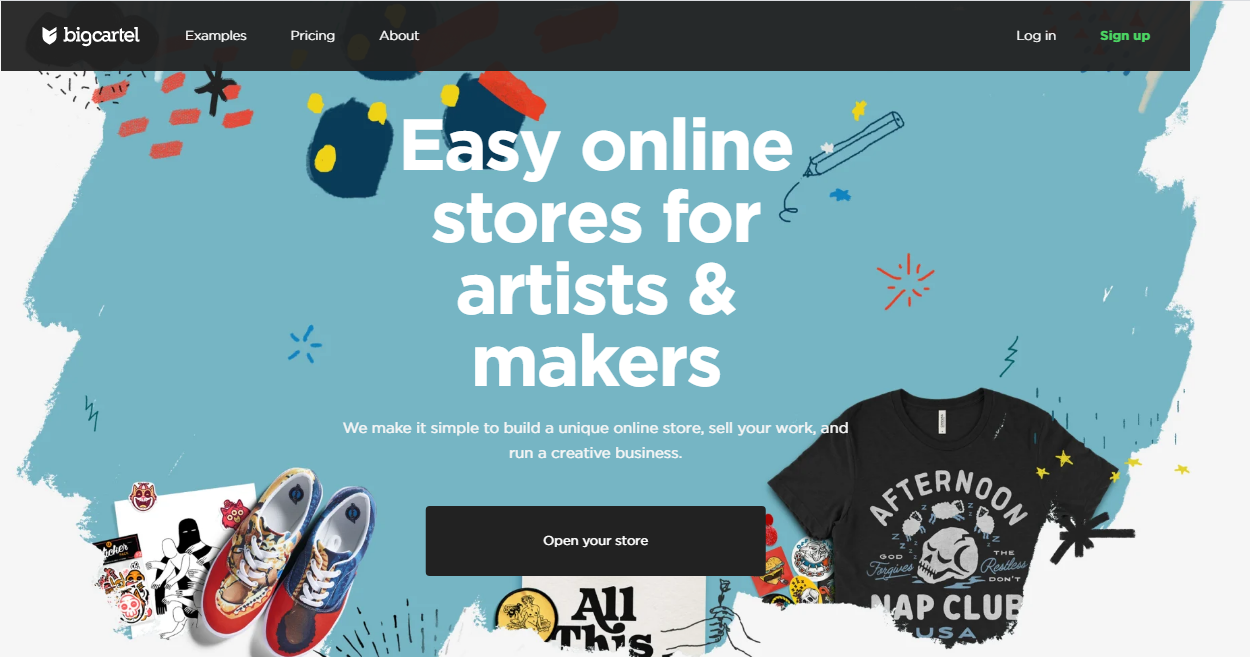Open the About page
The image size is (1250, 657).
[399, 35]
